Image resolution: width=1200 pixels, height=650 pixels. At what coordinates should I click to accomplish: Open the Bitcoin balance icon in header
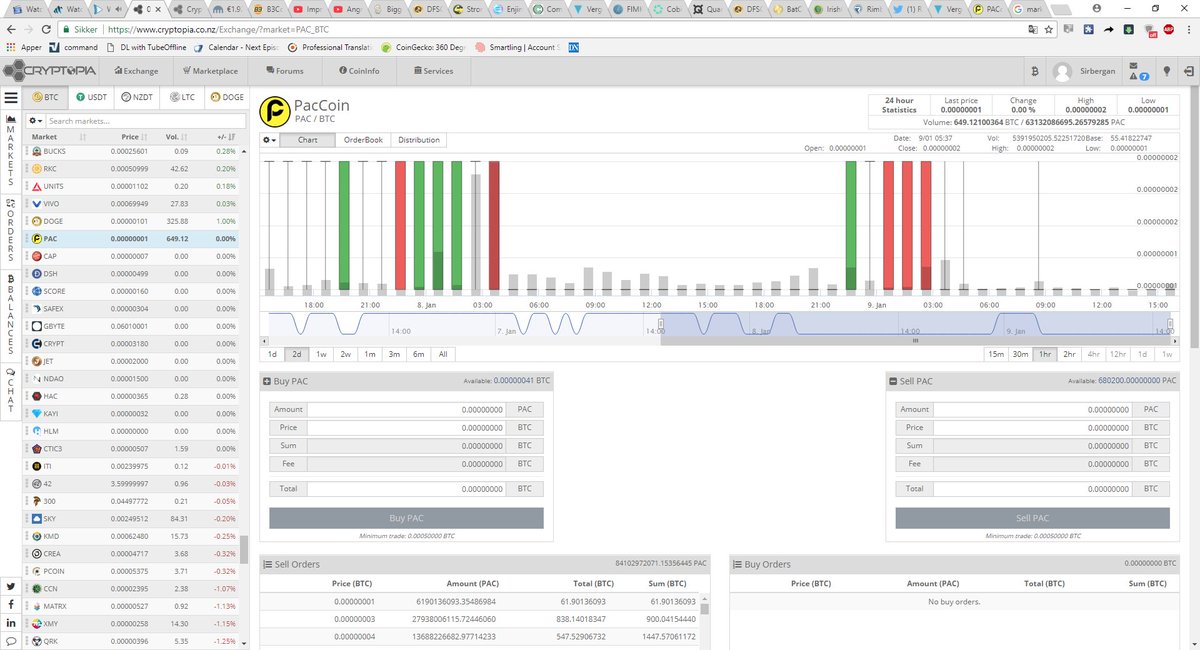pyautogui.click(x=1033, y=71)
